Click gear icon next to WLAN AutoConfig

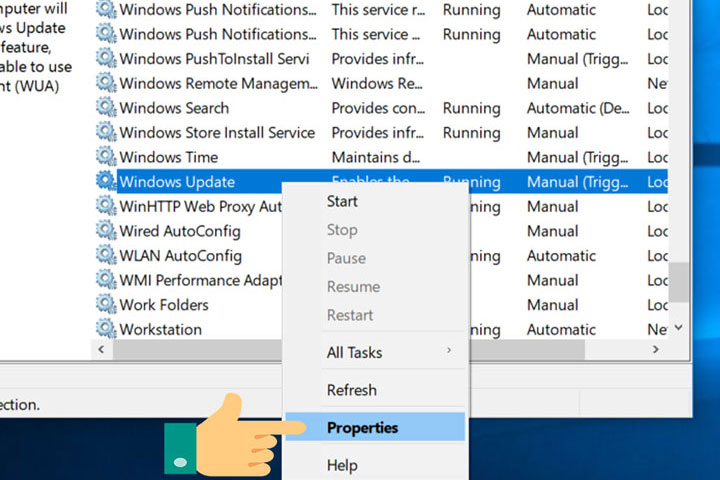click(x=106, y=255)
